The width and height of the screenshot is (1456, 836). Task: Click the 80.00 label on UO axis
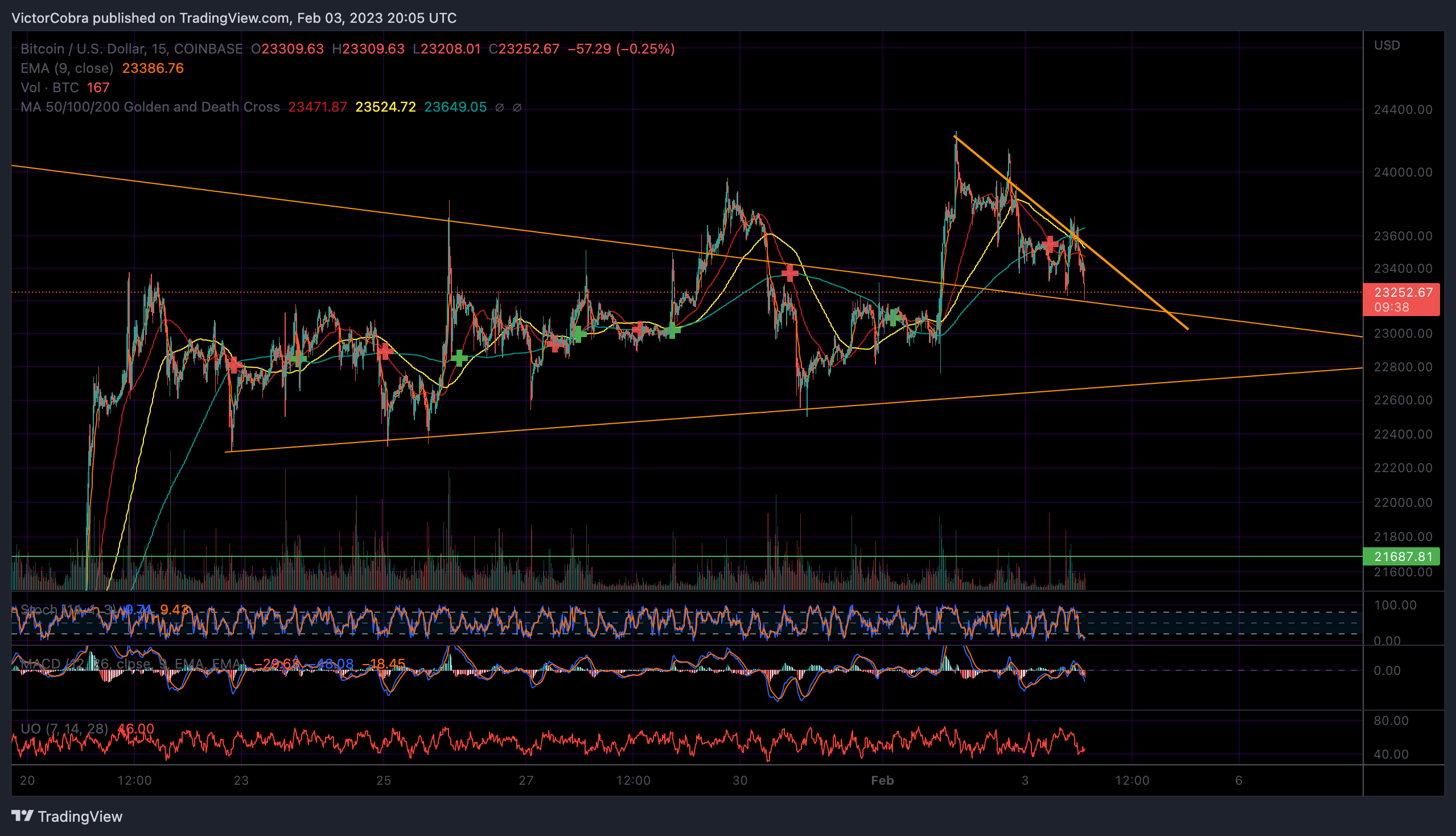1391,720
